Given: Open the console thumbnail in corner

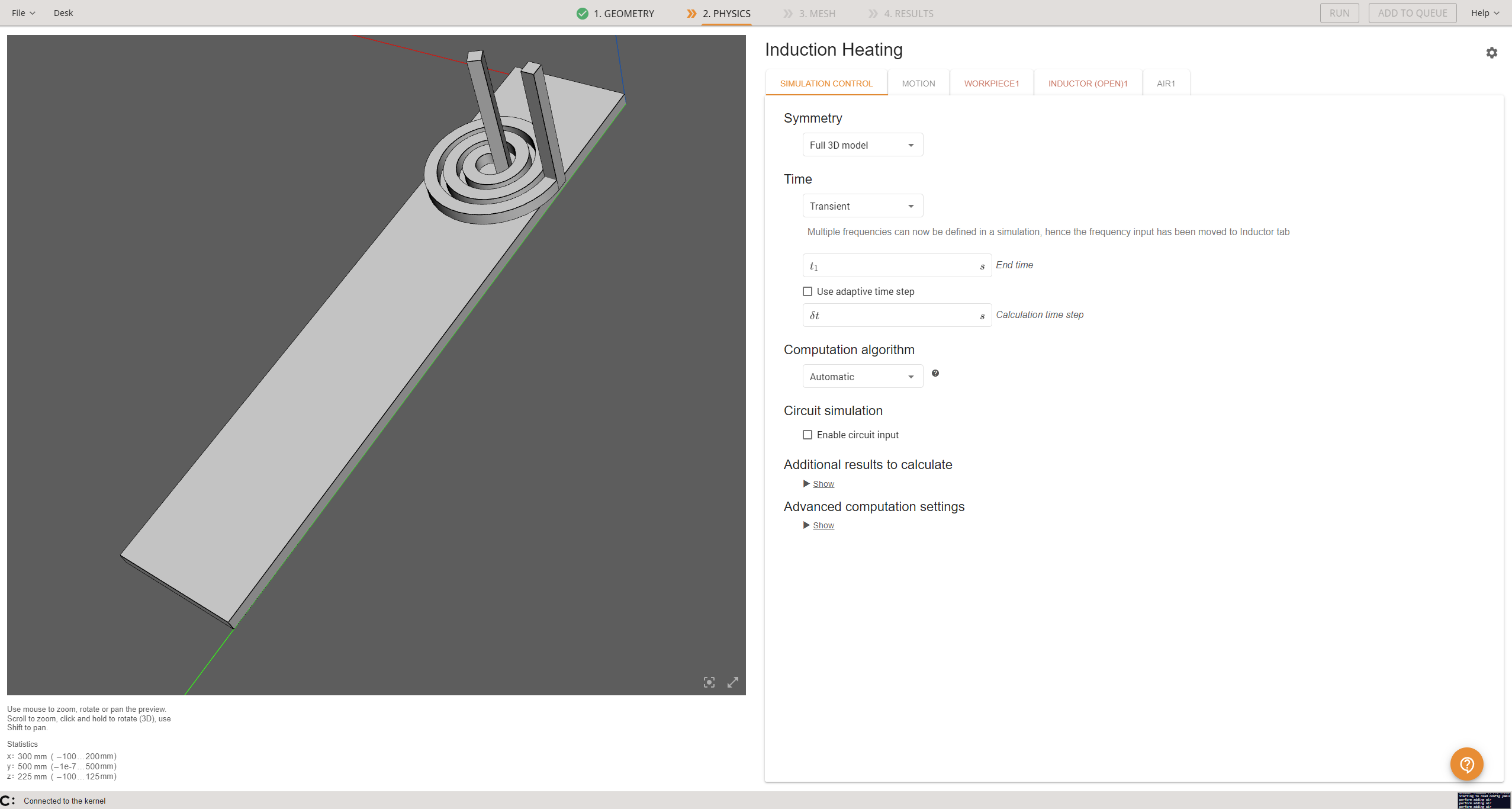Looking at the screenshot, I should point(1484,801).
